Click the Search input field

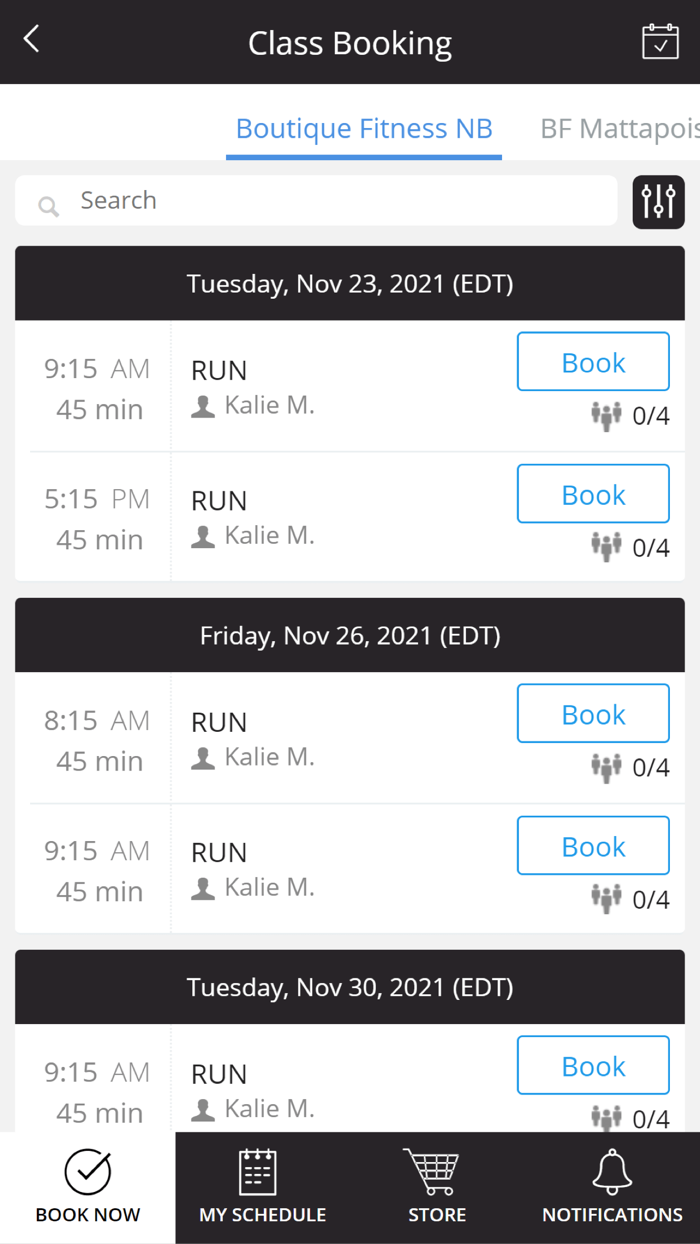[x=300, y=200]
